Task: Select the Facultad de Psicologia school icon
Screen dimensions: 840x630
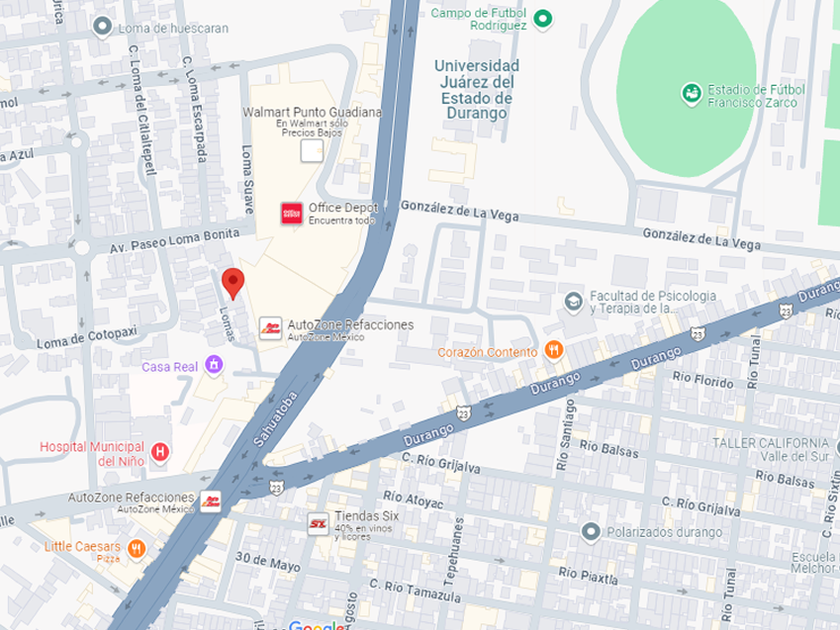Action: click(573, 302)
